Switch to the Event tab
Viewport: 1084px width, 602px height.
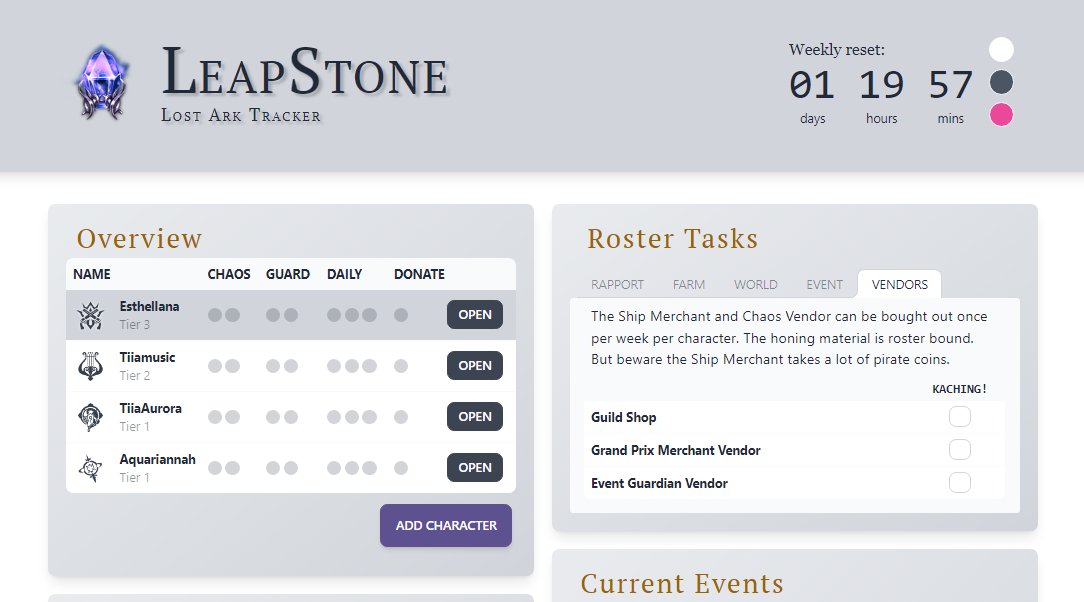click(824, 285)
